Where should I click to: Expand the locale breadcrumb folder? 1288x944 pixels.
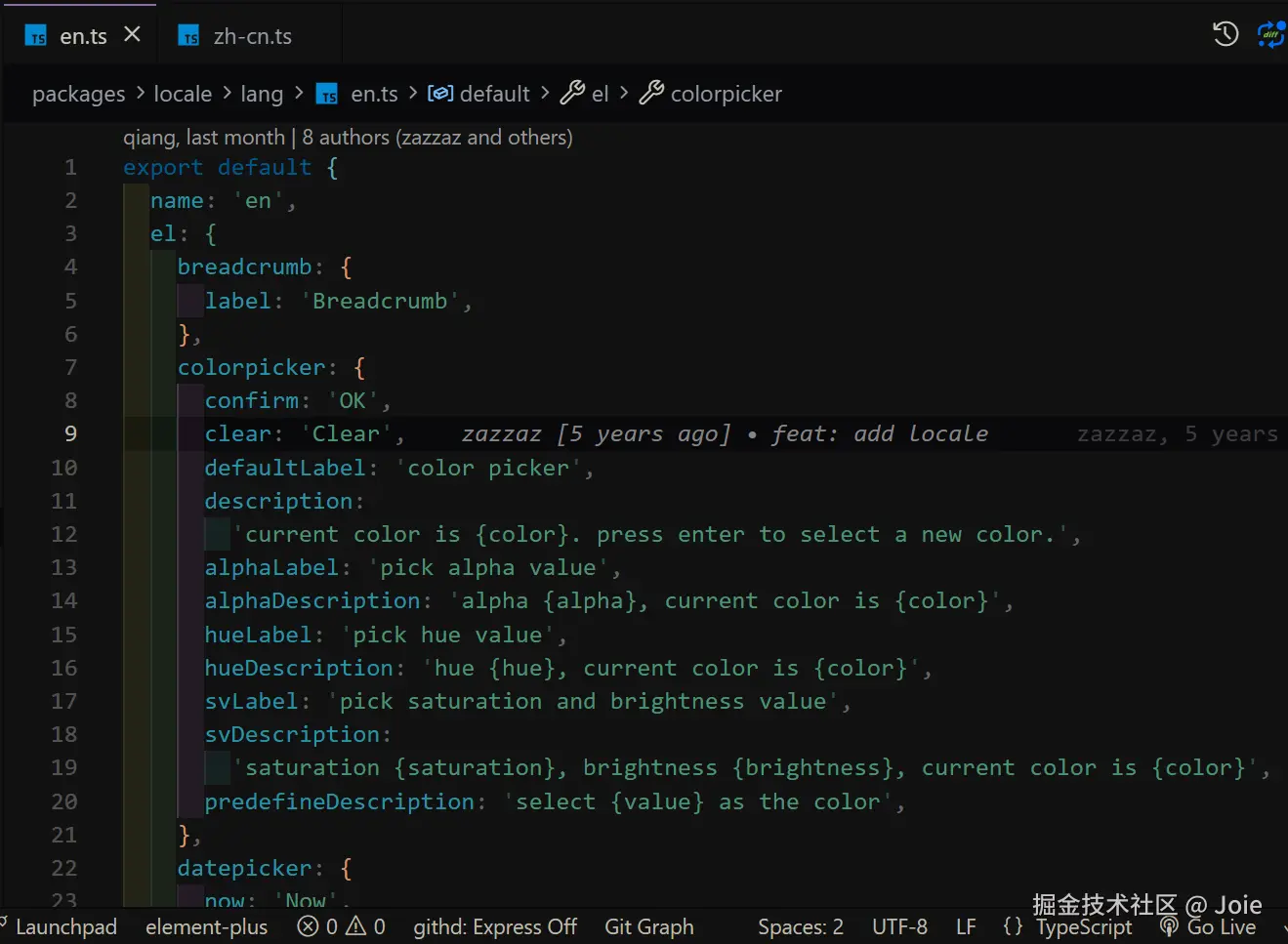click(x=183, y=94)
